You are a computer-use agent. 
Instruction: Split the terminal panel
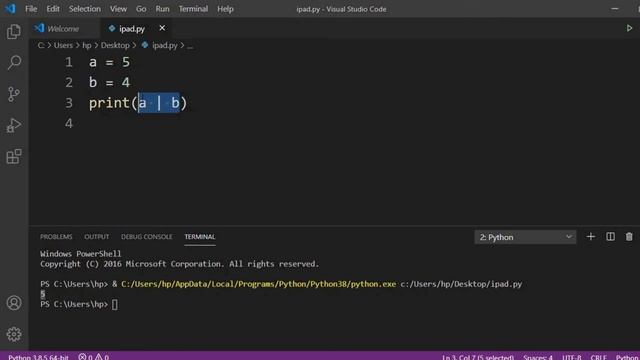(x=610, y=237)
